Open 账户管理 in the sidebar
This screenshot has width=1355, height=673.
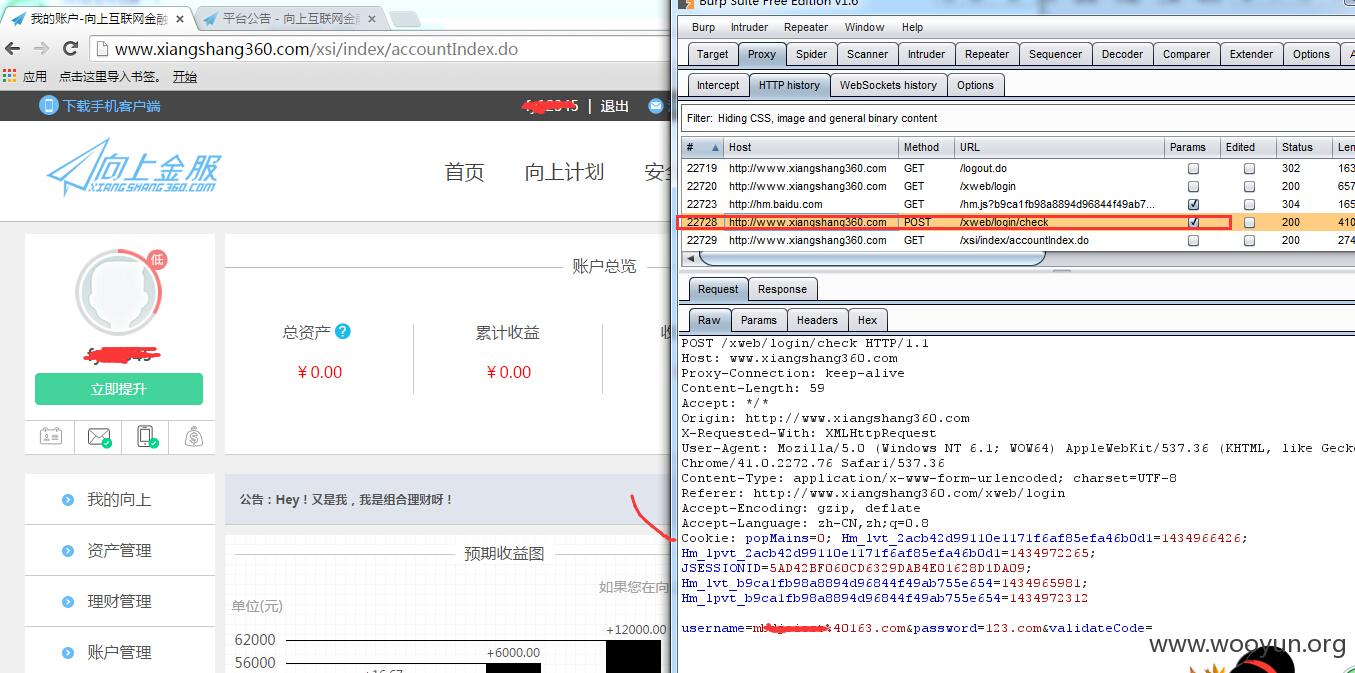point(119,652)
